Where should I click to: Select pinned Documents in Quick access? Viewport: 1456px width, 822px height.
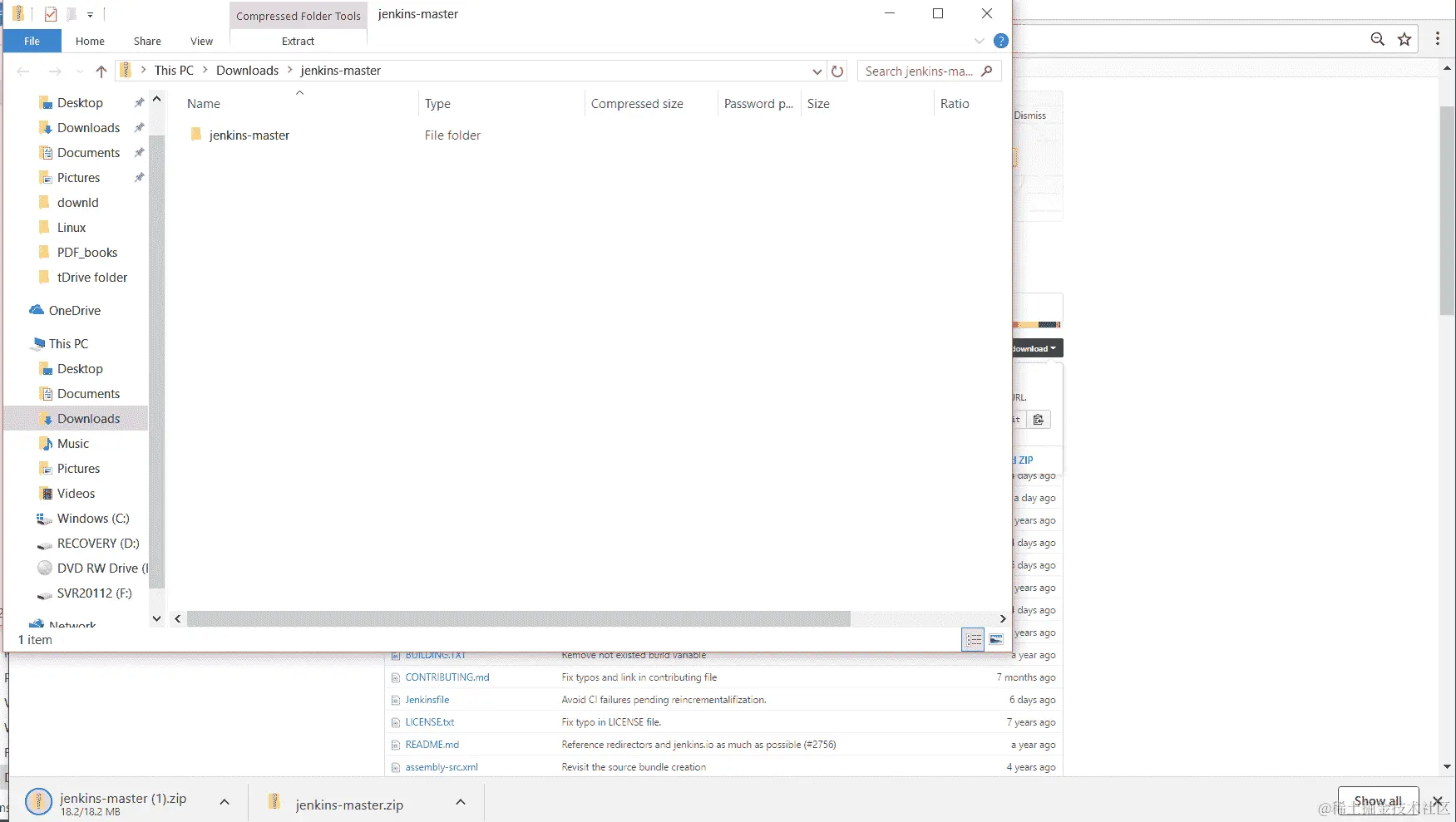[88, 153]
